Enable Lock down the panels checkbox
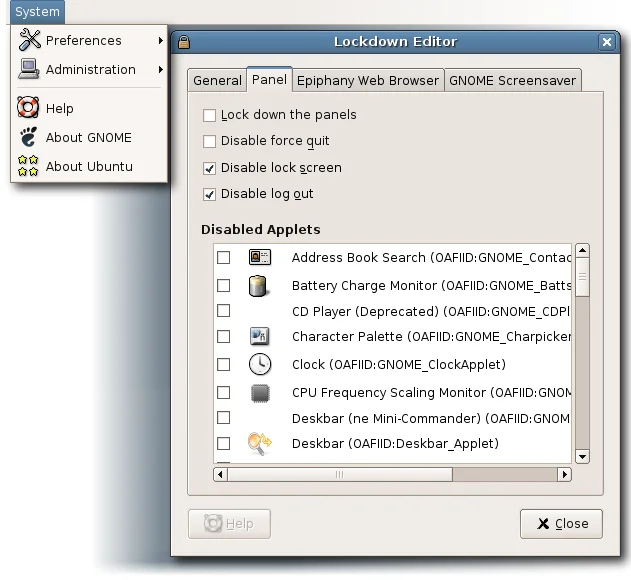 pyautogui.click(x=209, y=116)
